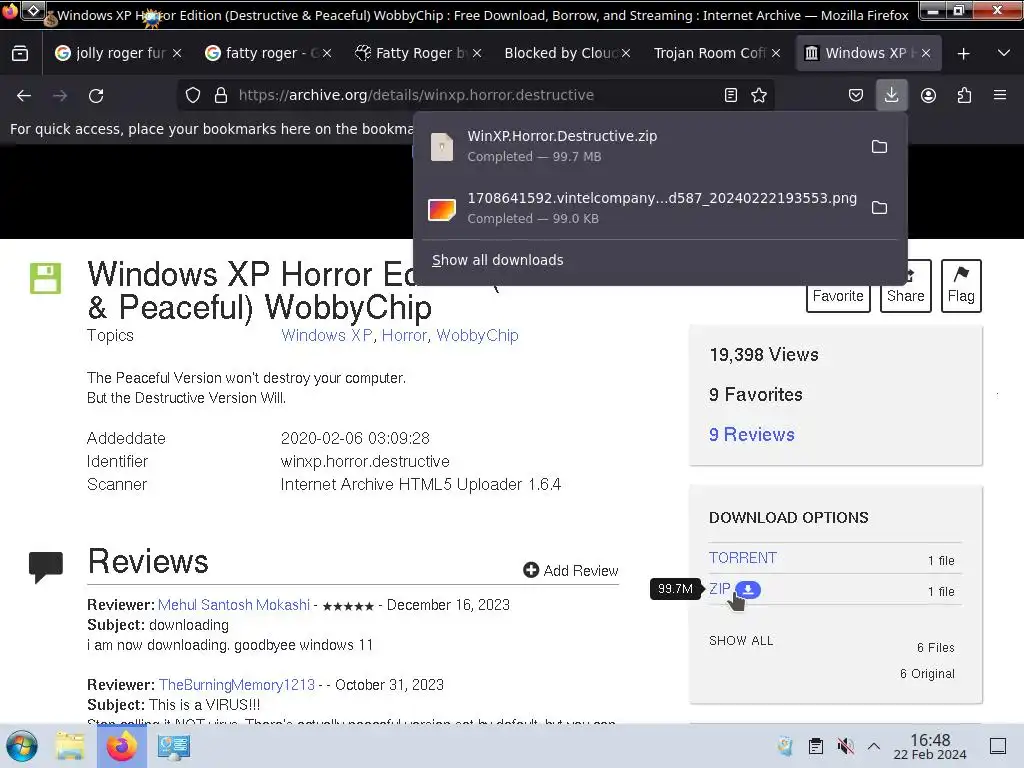This screenshot has width=1024, height=768.
Task: Open the new tab plus button
Action: tap(963, 54)
